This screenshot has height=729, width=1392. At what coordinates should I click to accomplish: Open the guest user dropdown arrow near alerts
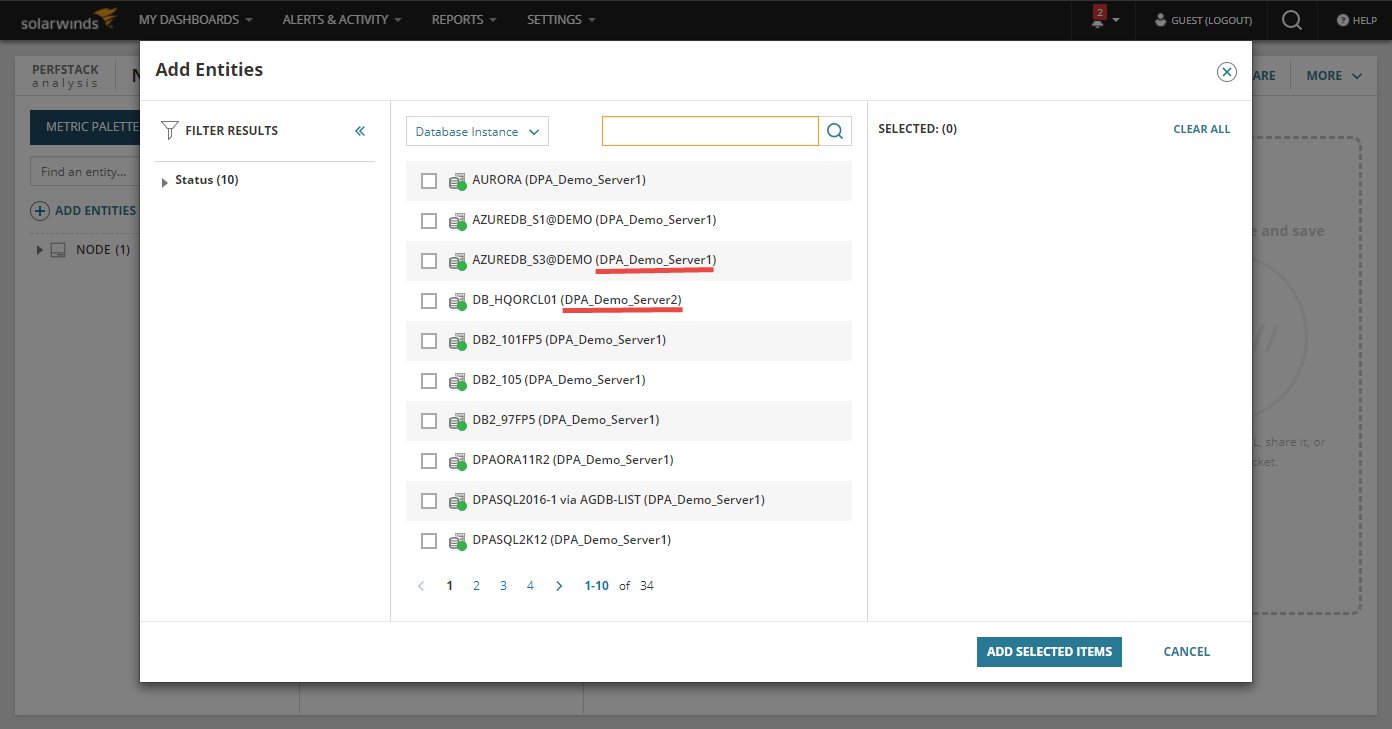tap(1116, 20)
